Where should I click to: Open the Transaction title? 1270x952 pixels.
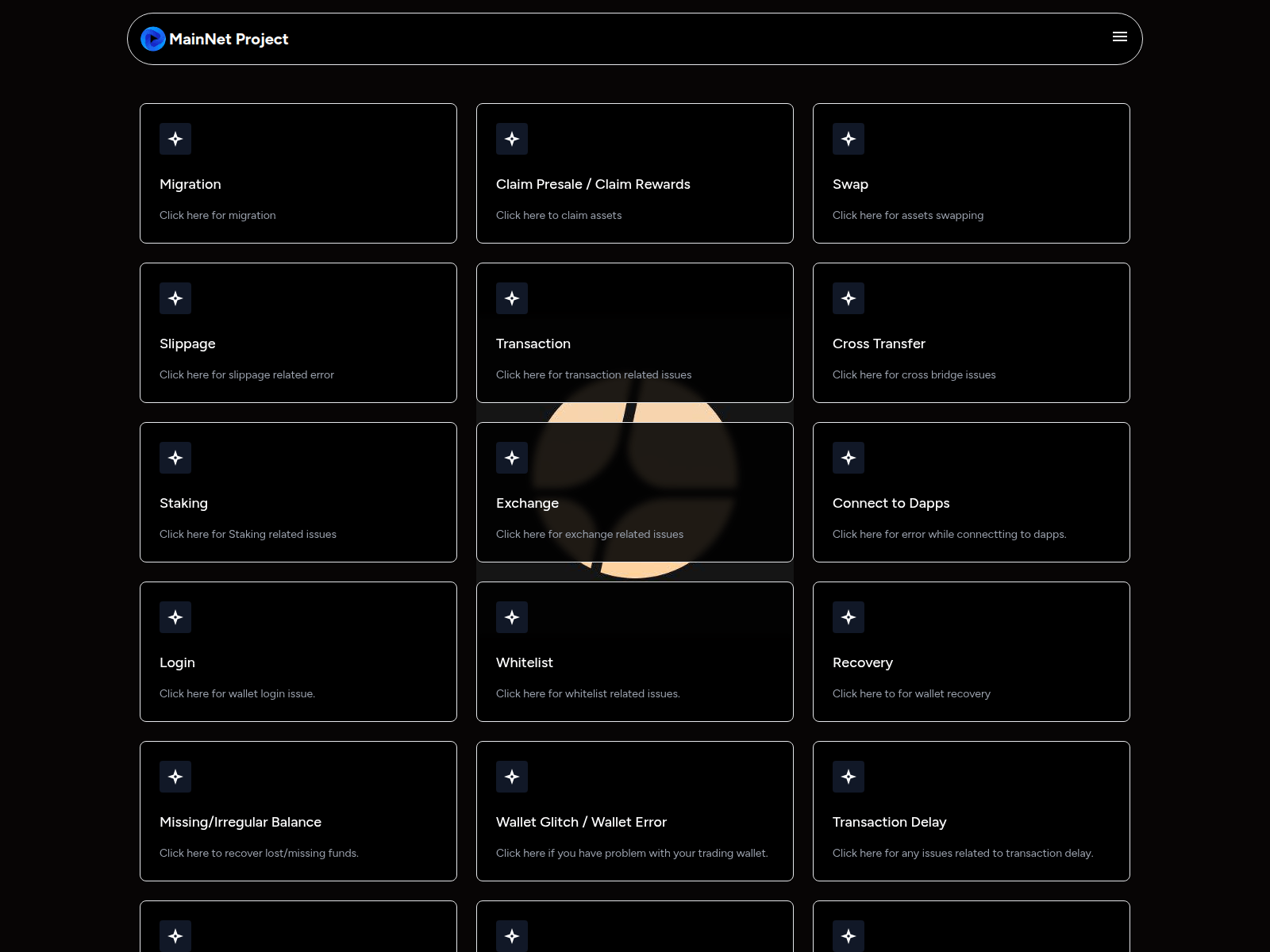coord(533,344)
